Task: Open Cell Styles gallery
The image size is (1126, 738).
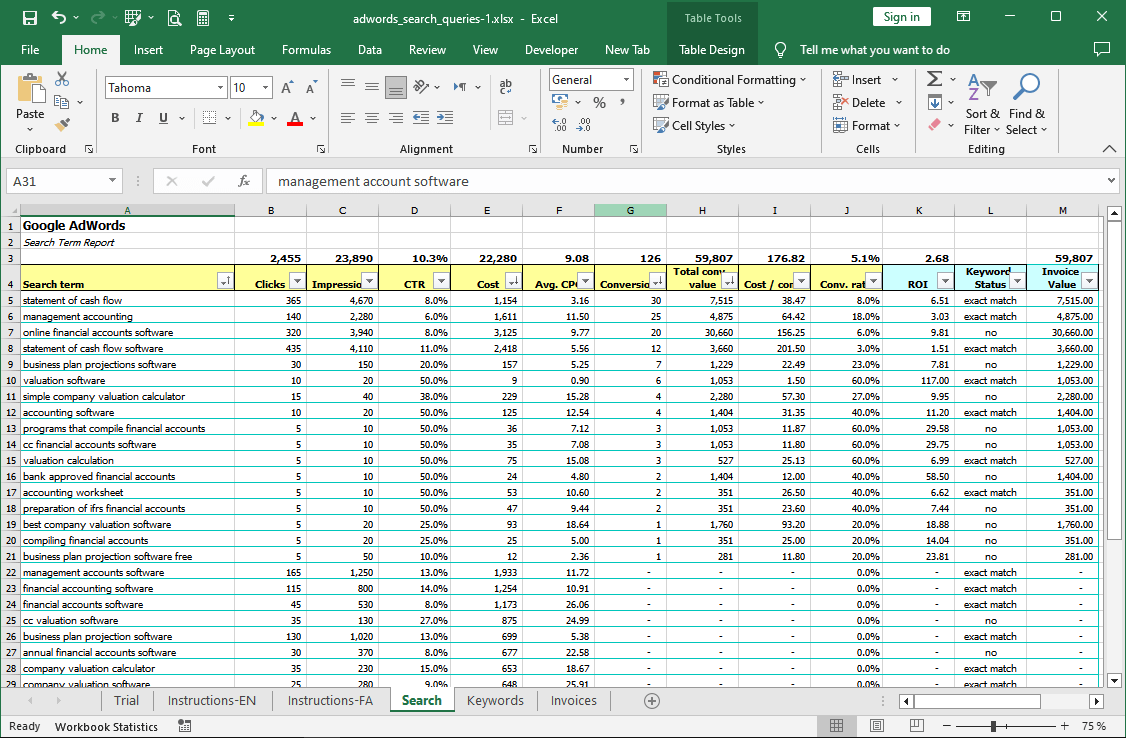Action: click(x=694, y=126)
